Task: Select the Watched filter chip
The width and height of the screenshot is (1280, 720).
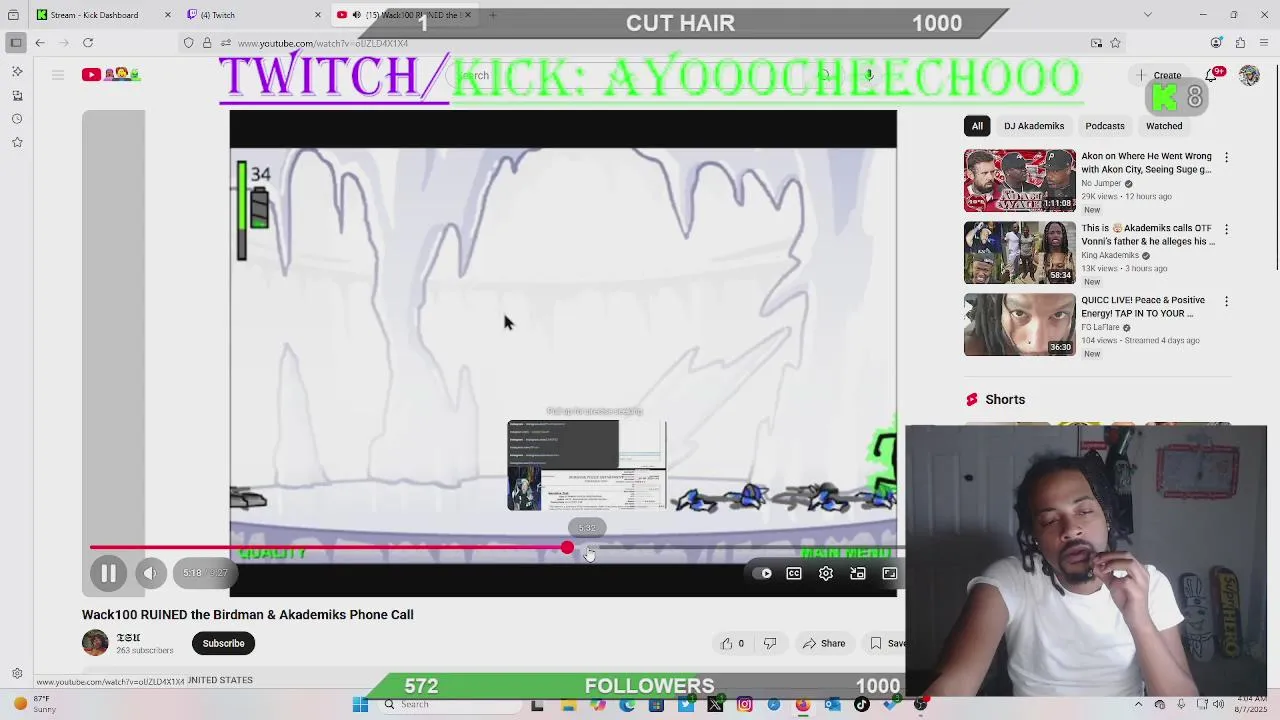Action: (1164, 126)
